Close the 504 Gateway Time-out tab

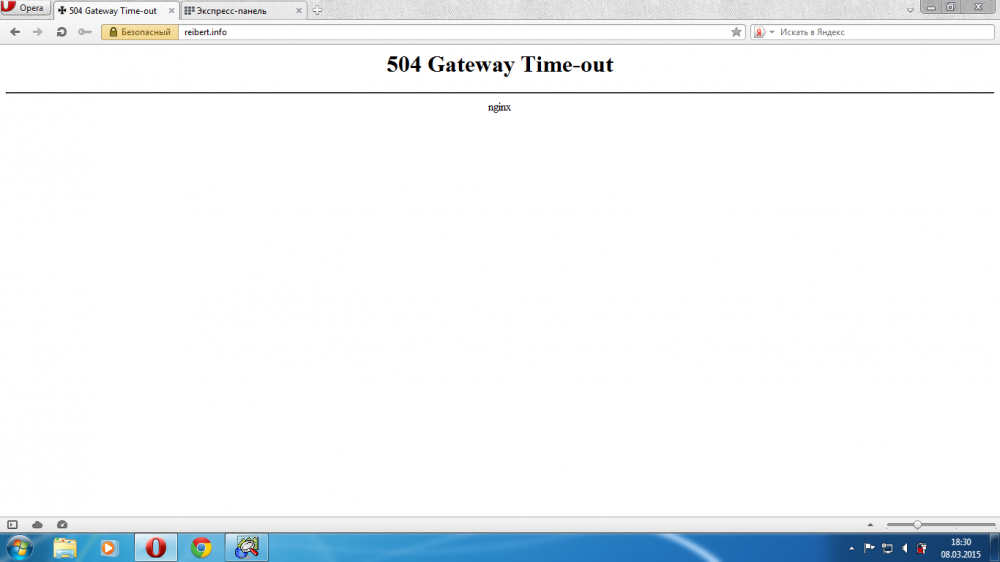coord(171,11)
